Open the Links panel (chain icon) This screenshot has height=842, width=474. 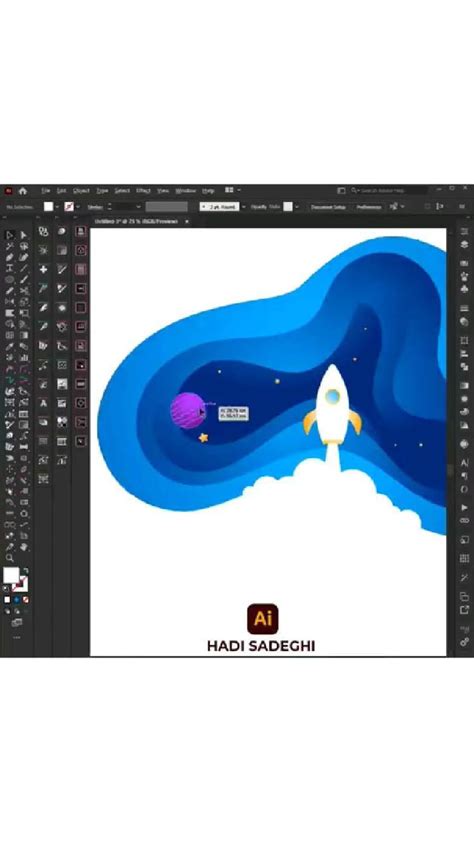point(464,521)
